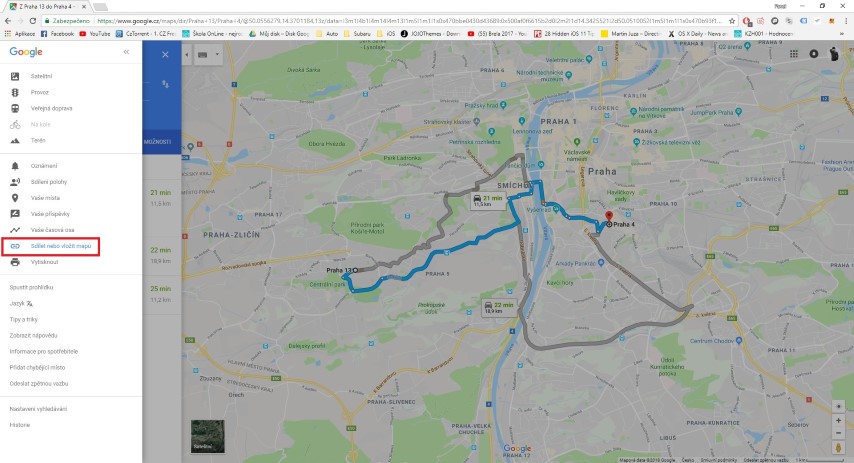Open the MOŽNOSTI route options
This screenshot has height=463, width=854.
(157, 142)
